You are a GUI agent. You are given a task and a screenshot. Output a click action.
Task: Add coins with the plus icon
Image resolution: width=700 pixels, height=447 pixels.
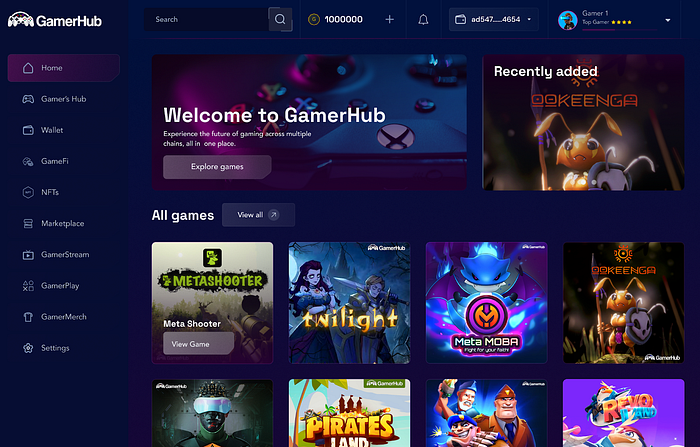click(389, 19)
